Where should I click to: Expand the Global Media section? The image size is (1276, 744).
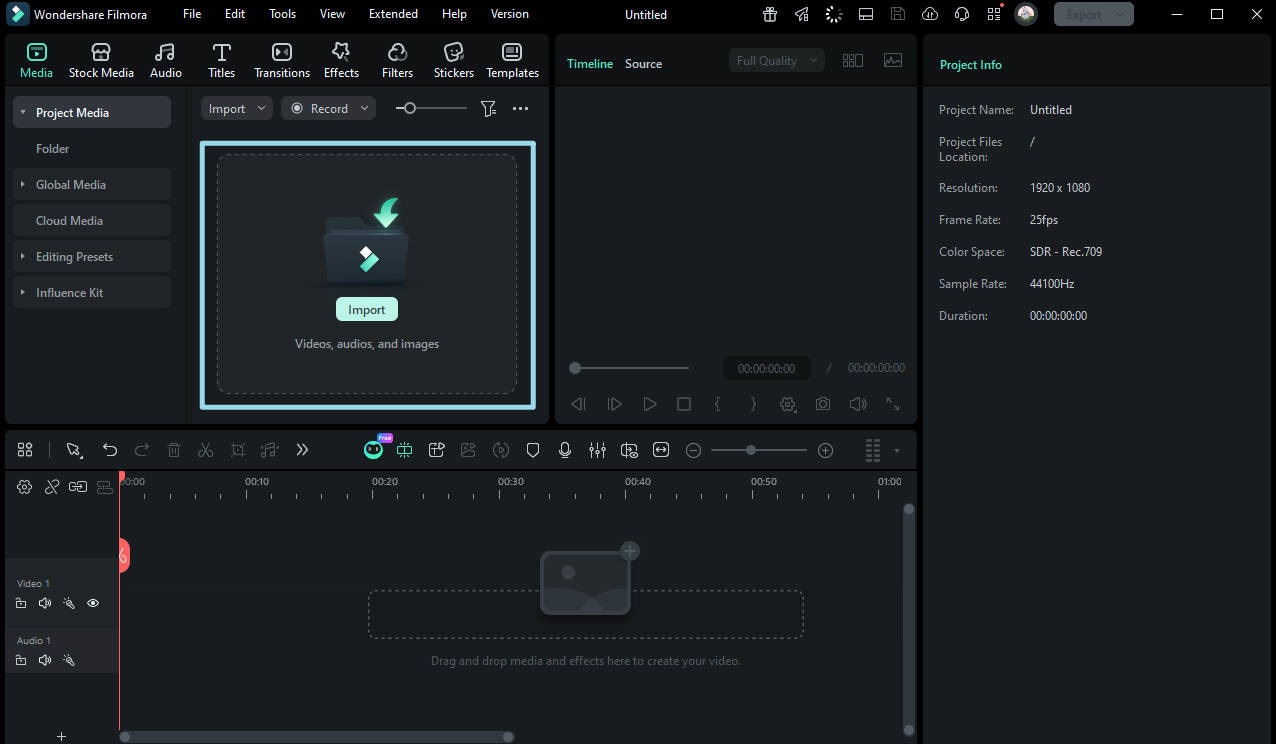(22, 184)
